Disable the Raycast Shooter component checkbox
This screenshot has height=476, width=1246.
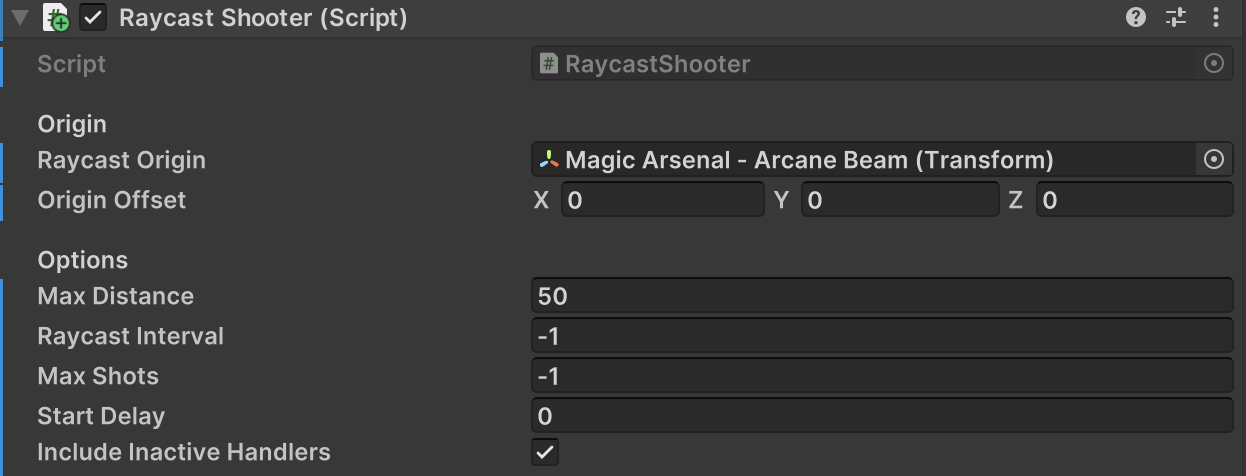click(x=94, y=18)
